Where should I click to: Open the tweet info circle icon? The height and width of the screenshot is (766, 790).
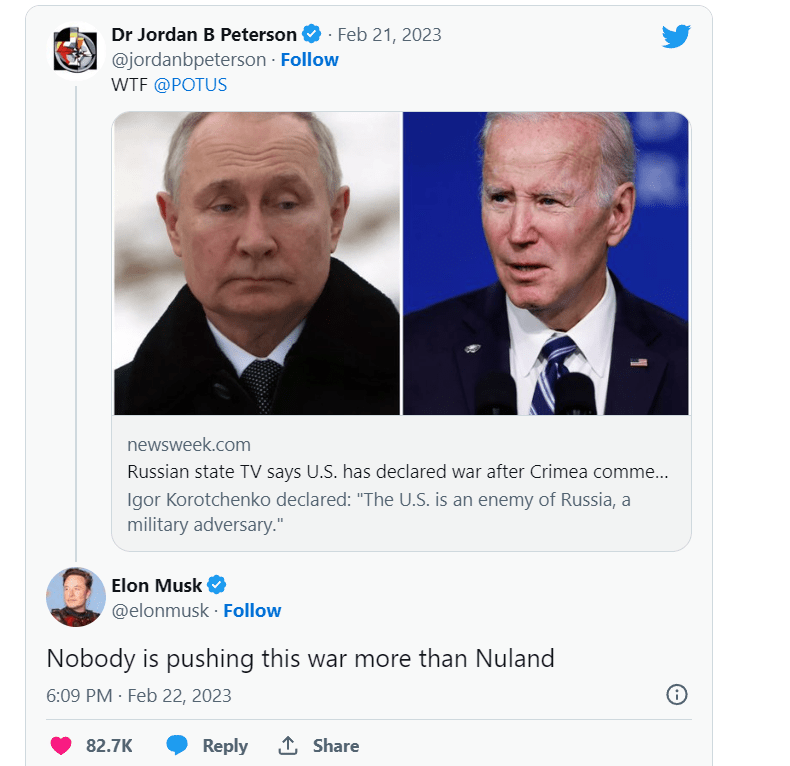(x=677, y=694)
